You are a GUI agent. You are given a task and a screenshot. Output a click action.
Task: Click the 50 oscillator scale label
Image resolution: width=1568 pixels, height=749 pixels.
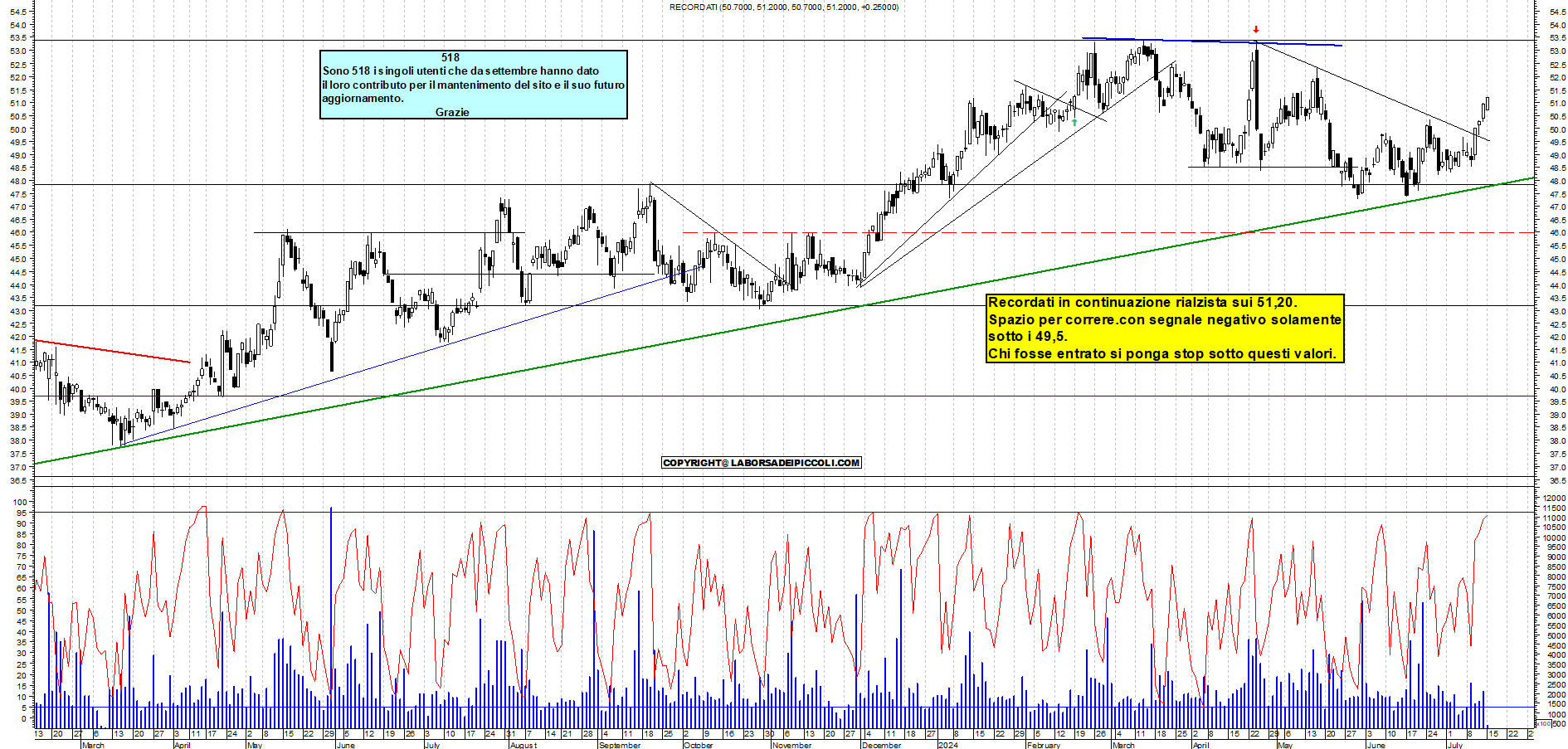[22, 610]
